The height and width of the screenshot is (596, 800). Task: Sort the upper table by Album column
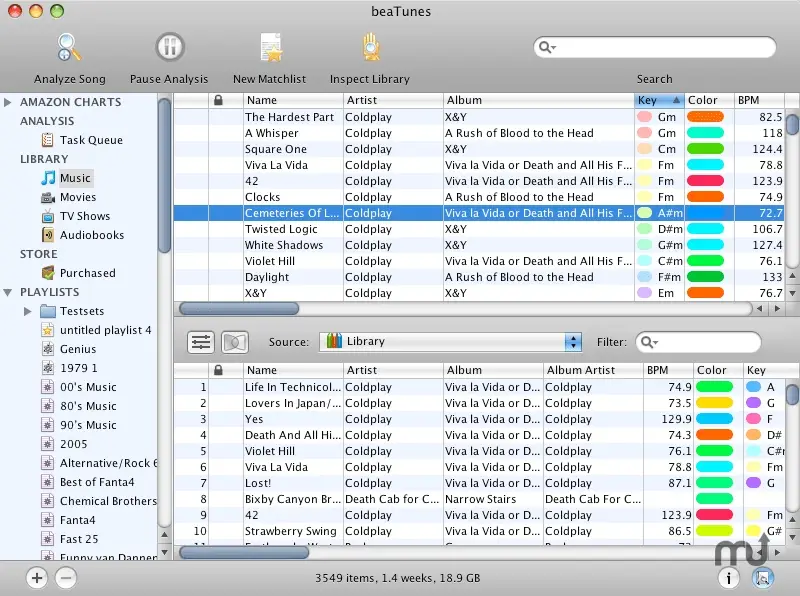click(x=539, y=100)
